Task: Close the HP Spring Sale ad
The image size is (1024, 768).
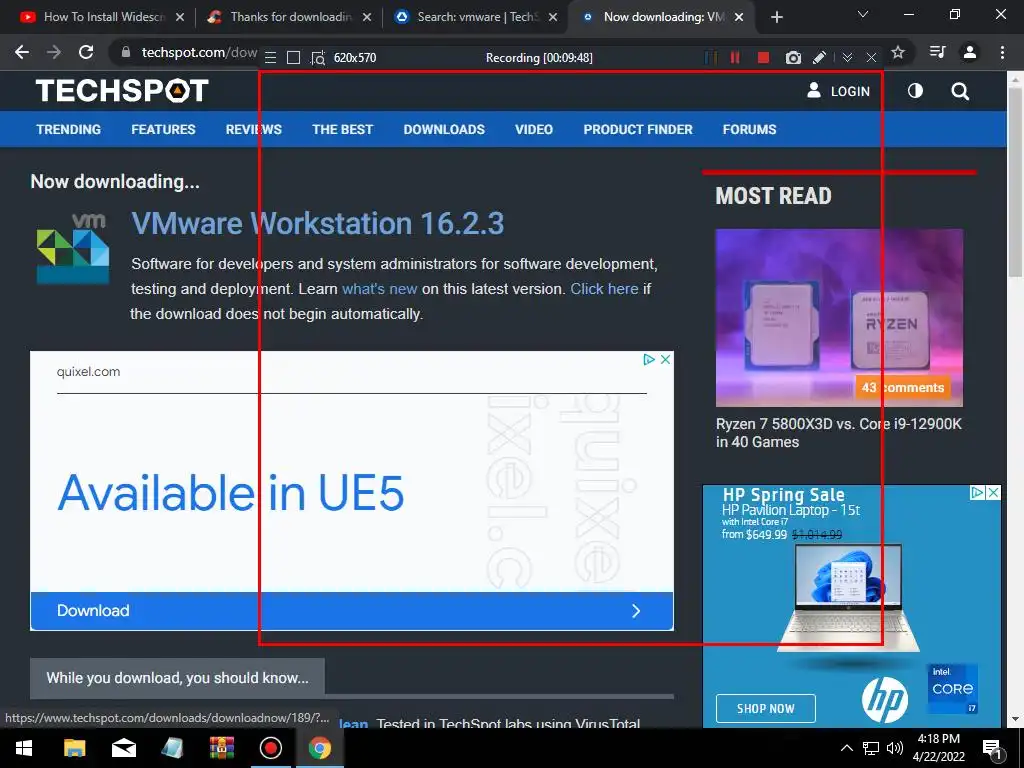Action: (993, 492)
